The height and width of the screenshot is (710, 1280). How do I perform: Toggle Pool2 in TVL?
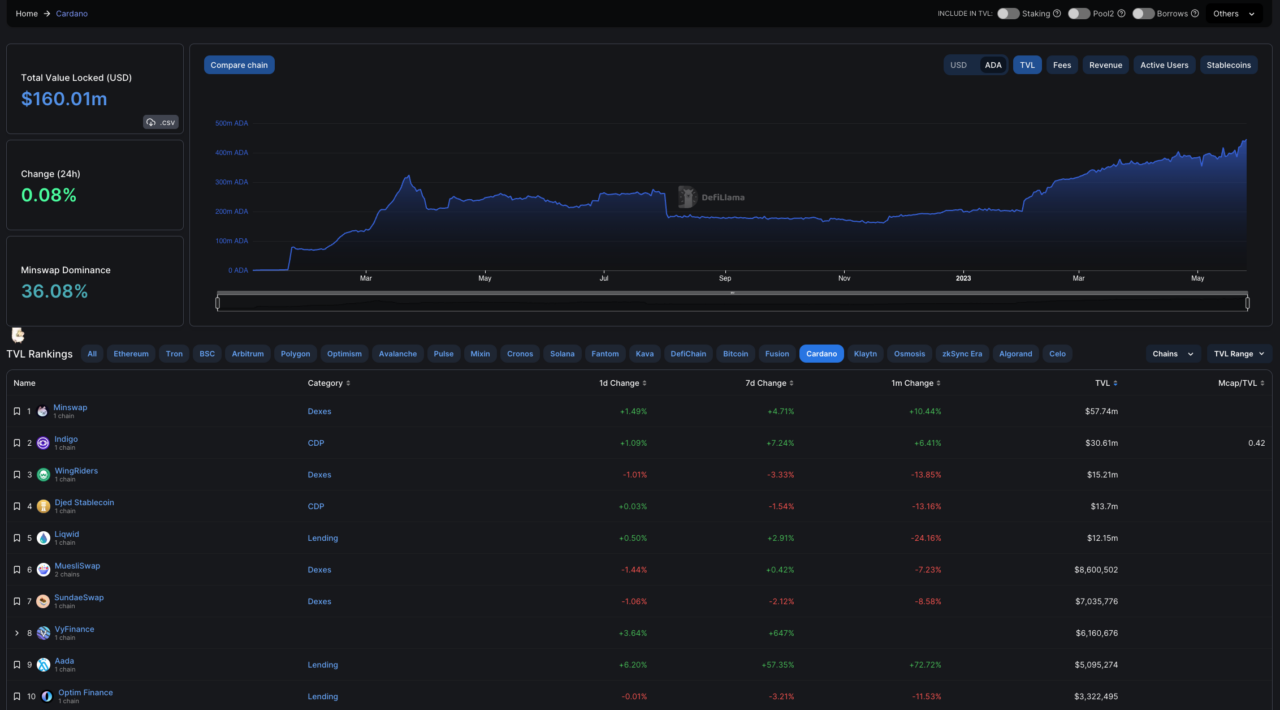coord(1079,14)
